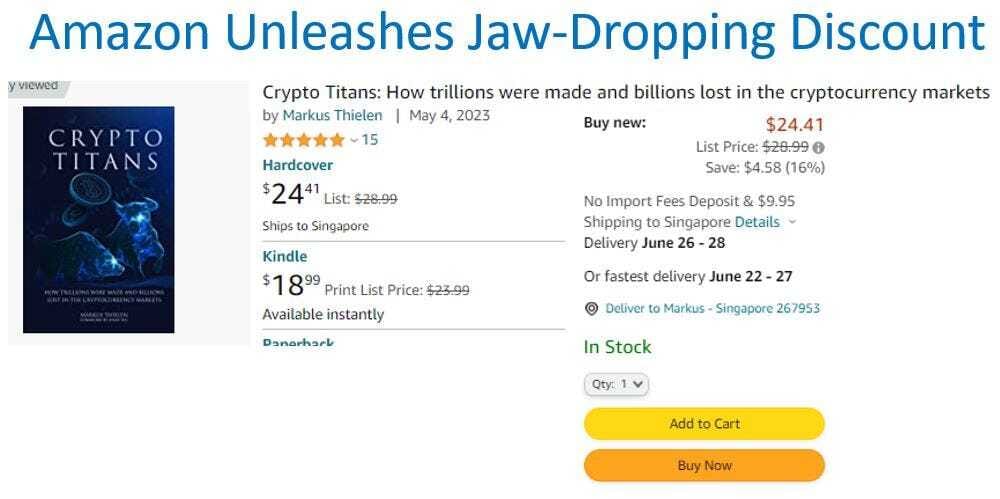Image resolution: width=1000 pixels, height=499 pixels.
Task: Click the Crypto Titans book cover image
Action: 98,220
